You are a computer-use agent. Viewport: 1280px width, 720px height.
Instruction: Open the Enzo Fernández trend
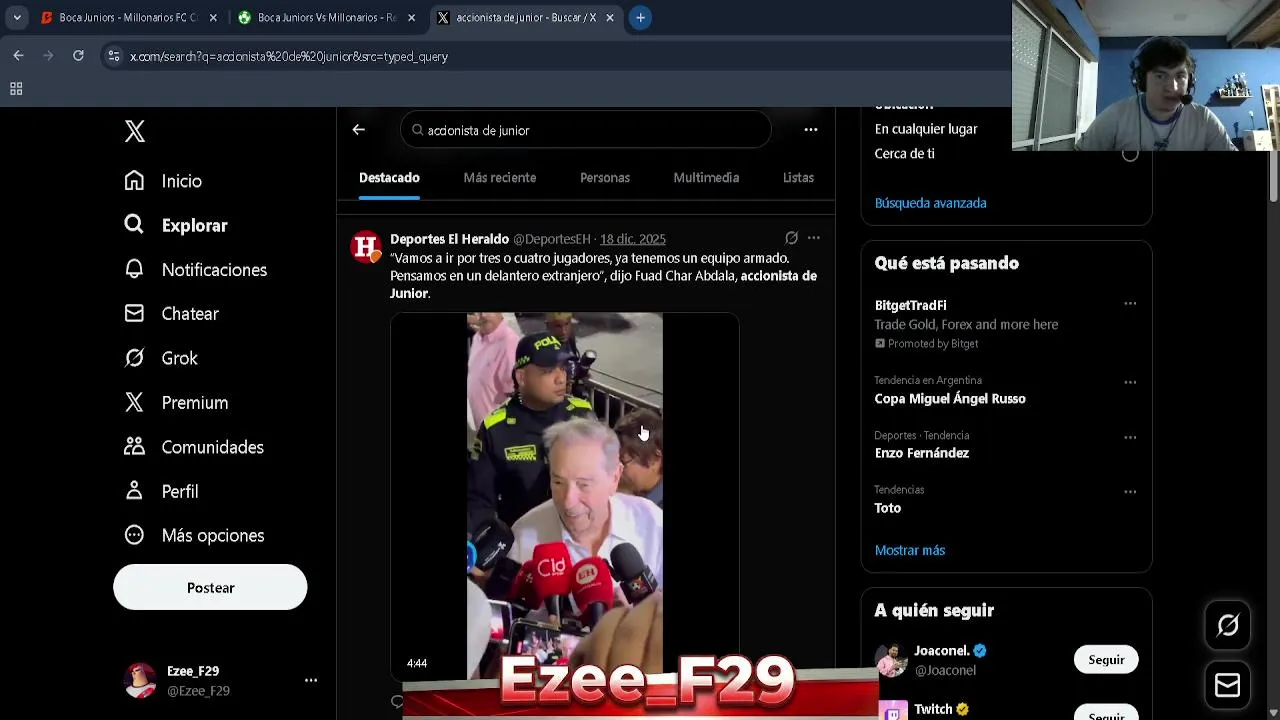coord(921,453)
